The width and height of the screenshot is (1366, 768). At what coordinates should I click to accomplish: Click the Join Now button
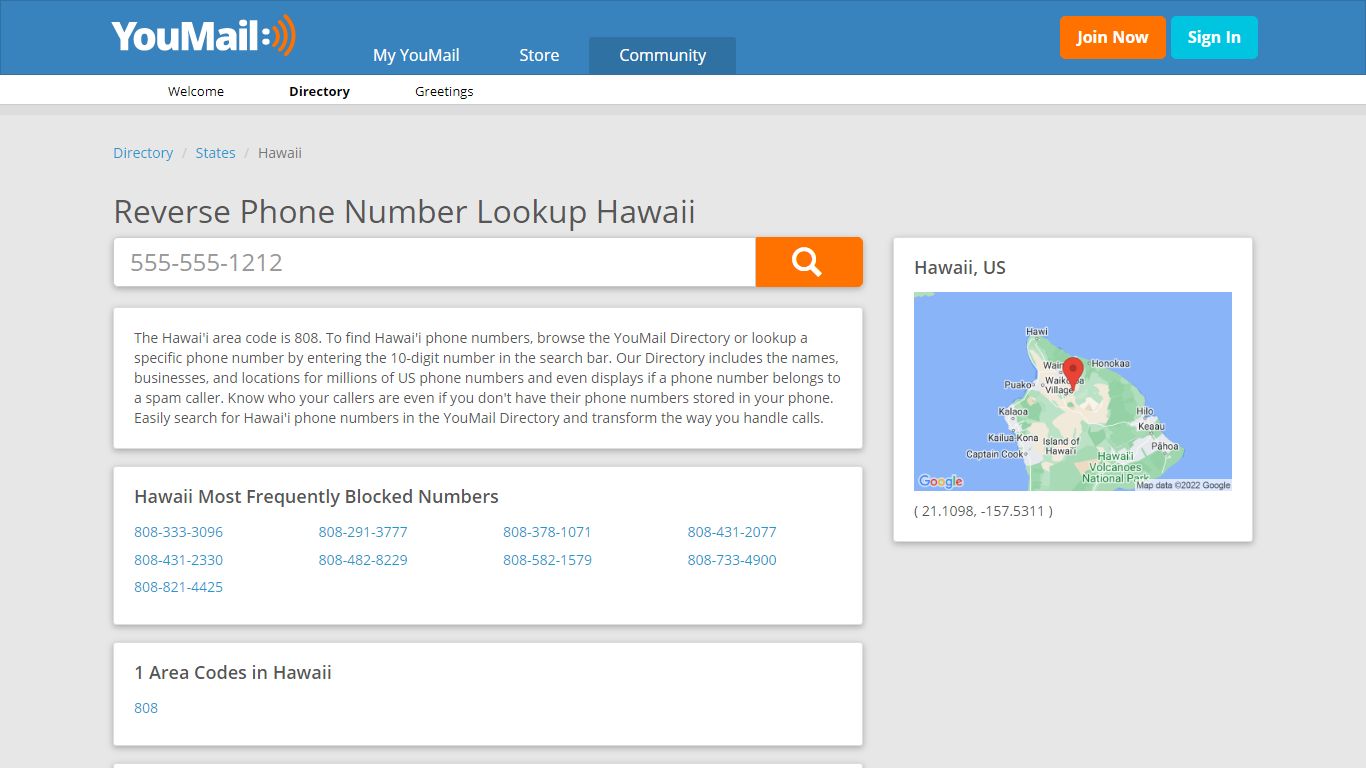tap(1112, 37)
